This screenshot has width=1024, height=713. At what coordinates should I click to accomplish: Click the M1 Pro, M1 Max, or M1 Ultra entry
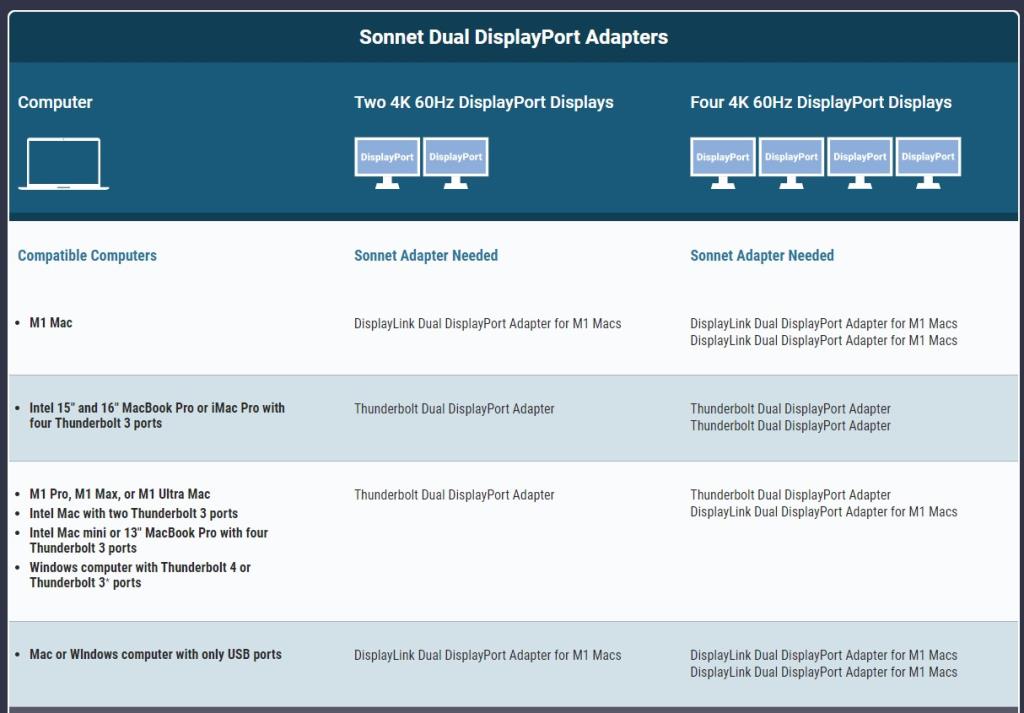click(120, 494)
